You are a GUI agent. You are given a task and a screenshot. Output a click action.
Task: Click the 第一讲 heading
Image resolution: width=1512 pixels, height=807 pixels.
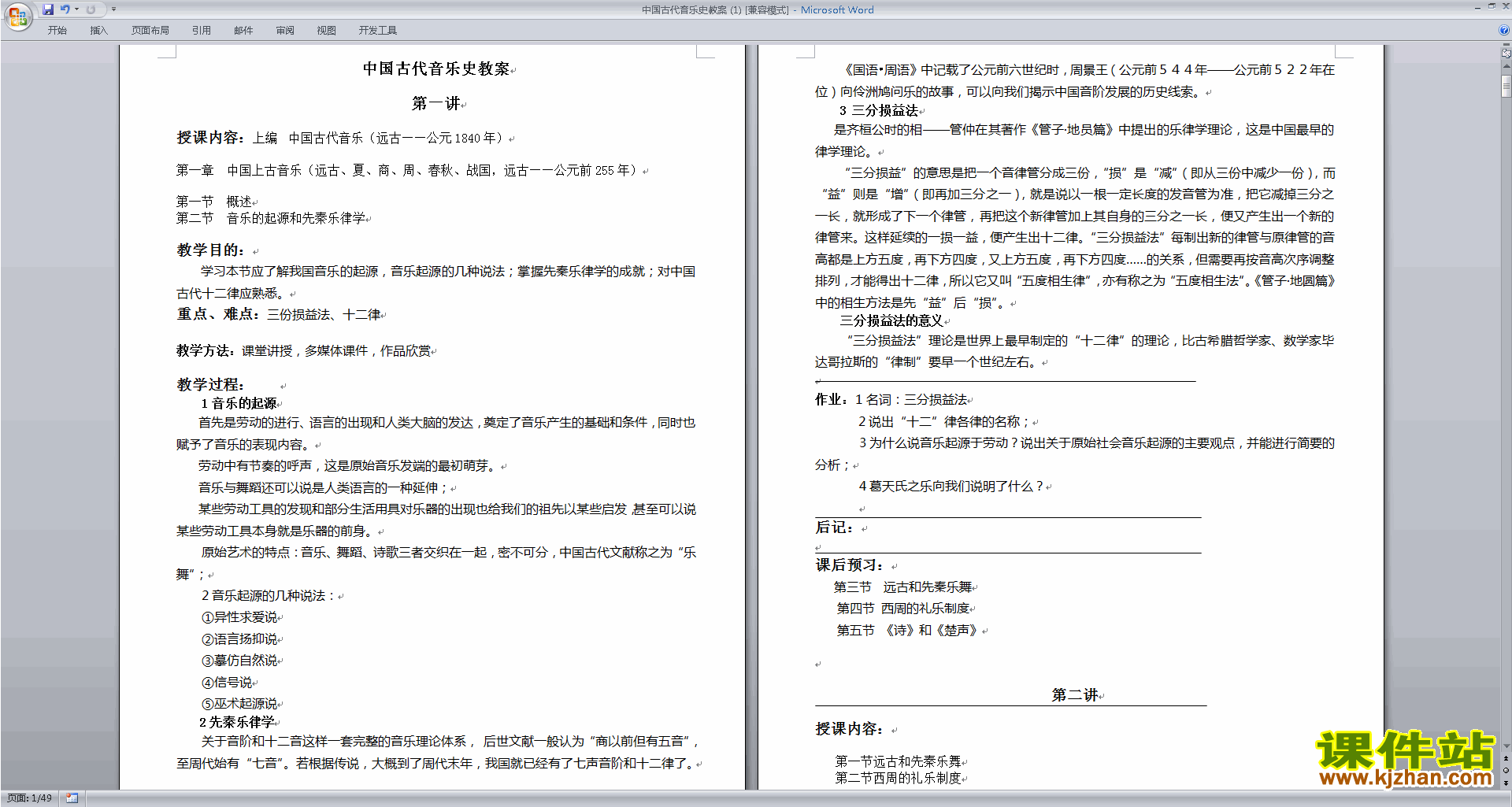pos(436,104)
